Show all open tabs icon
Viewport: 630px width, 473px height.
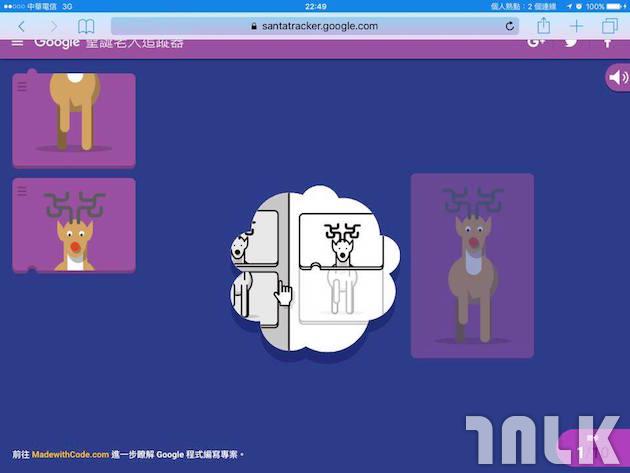coord(610,26)
